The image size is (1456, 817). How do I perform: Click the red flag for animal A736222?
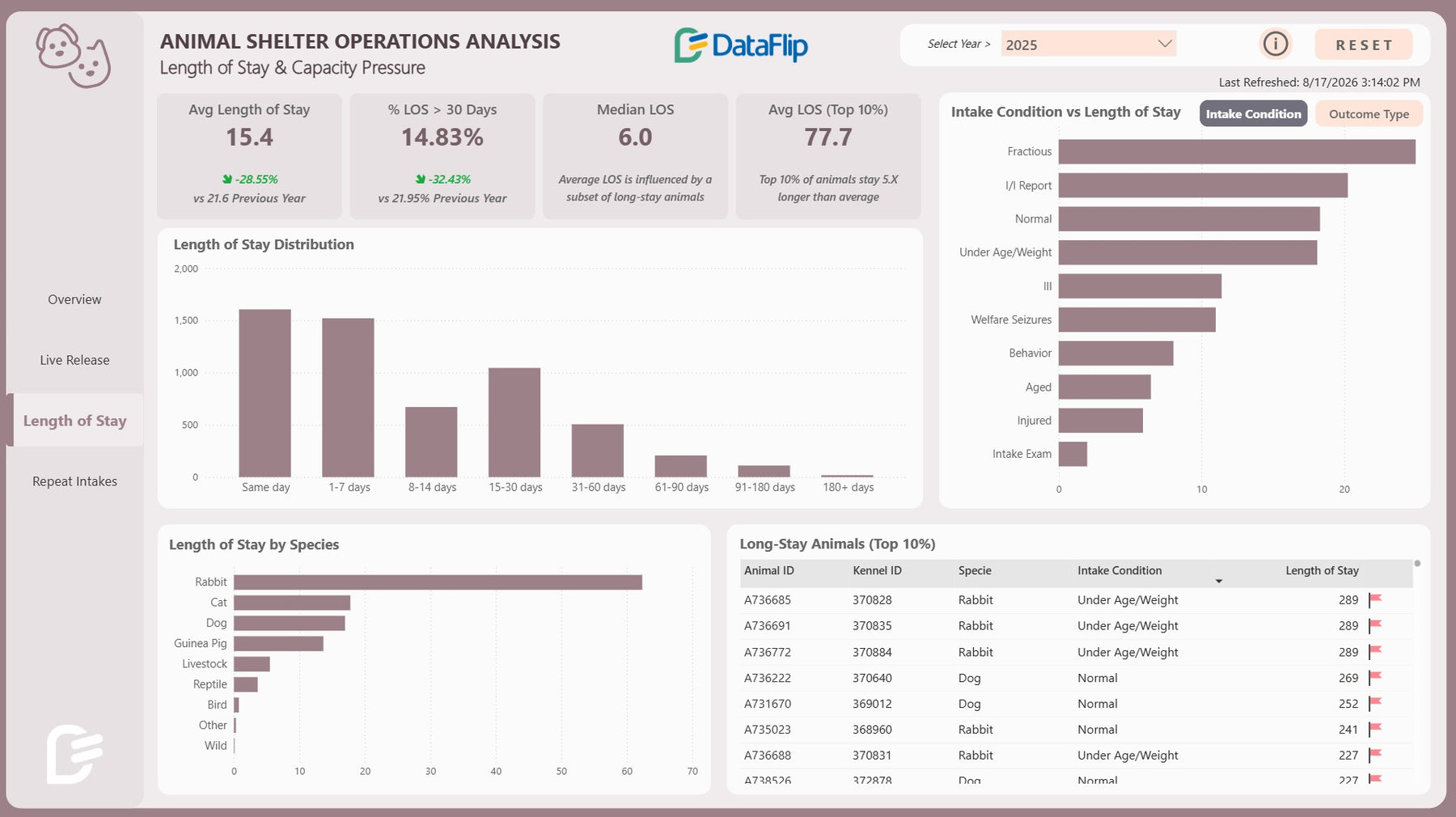1375,678
